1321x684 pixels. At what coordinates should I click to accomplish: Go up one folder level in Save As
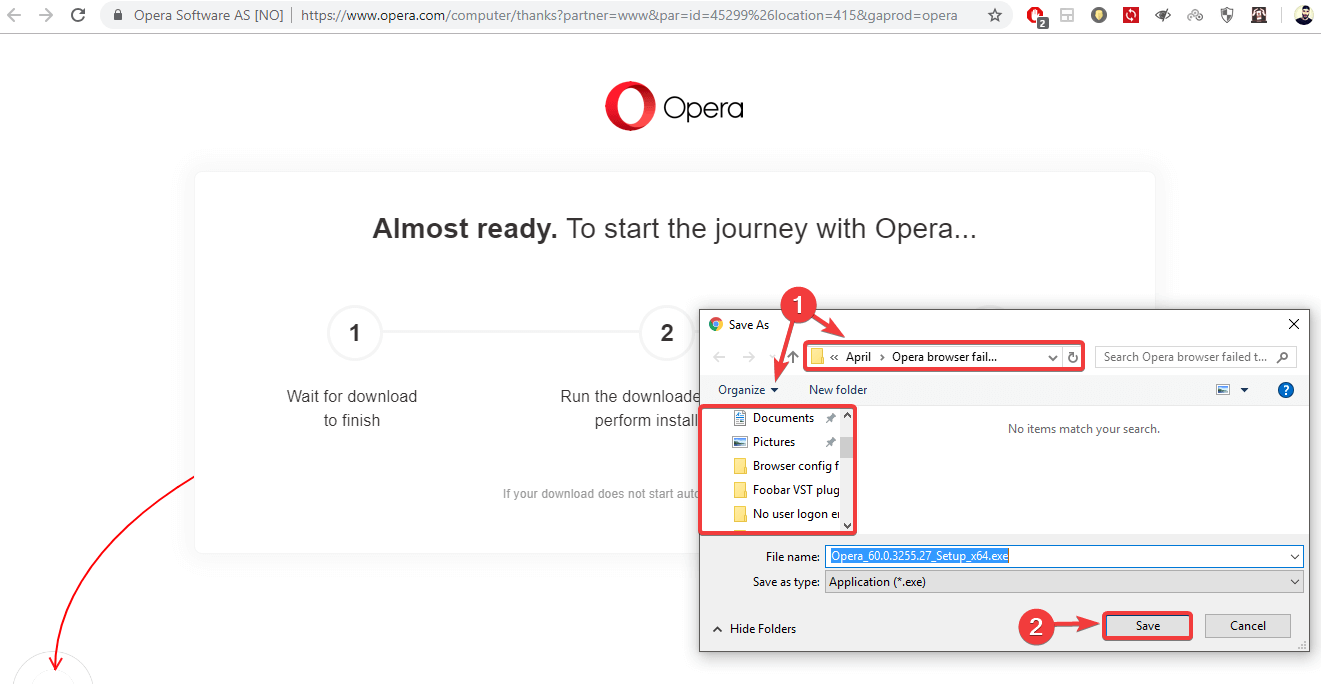click(x=793, y=357)
